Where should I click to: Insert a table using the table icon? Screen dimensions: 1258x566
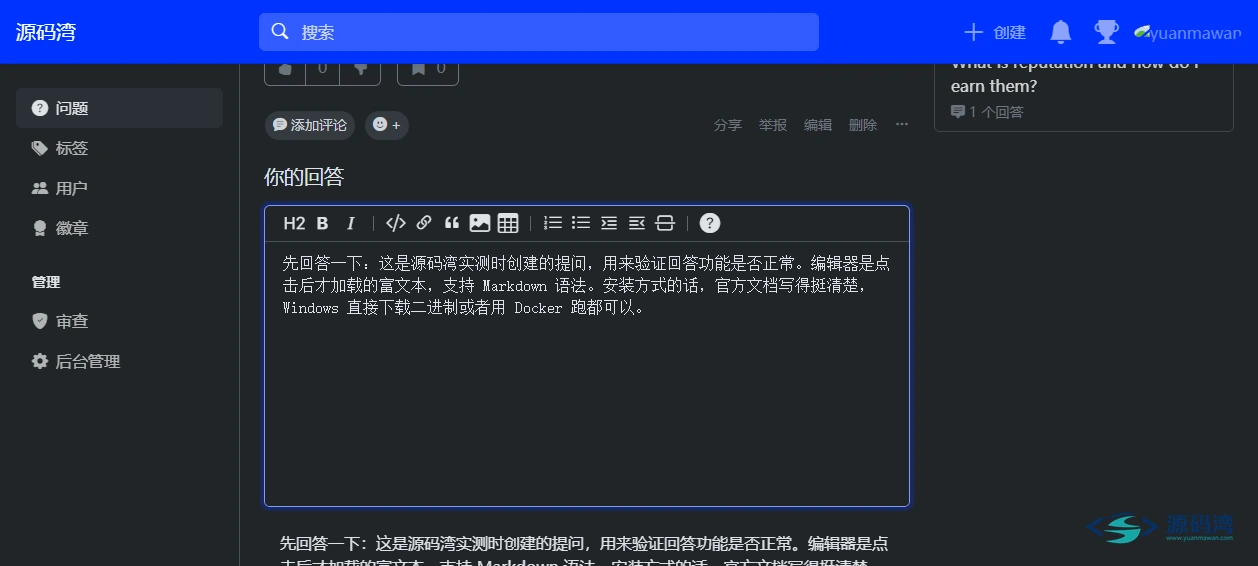[x=508, y=223]
